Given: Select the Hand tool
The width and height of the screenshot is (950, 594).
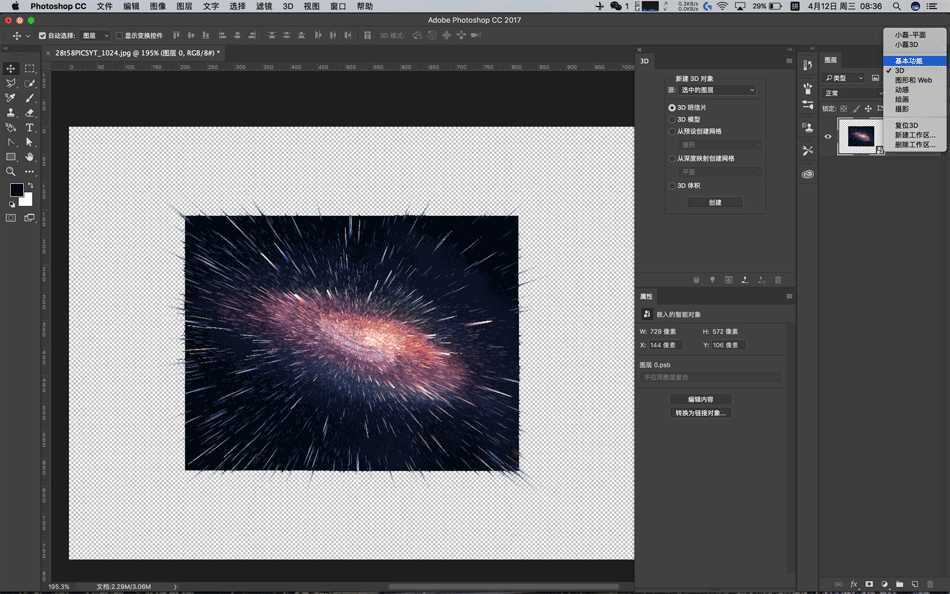Looking at the screenshot, I should pyautogui.click(x=28, y=157).
